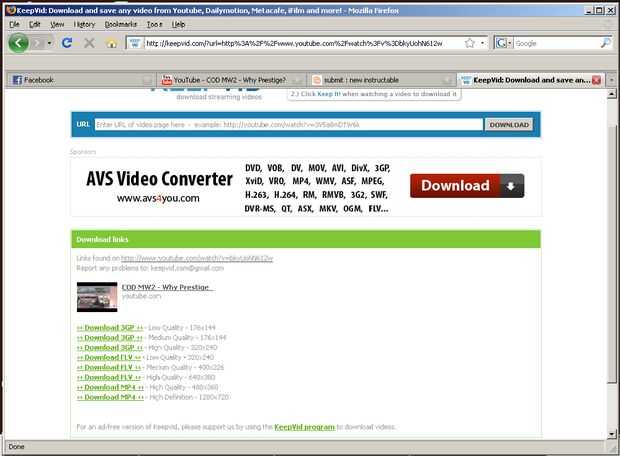Open the list all tabs dropdown
This screenshot has width=620, height=456.
coord(611,80)
